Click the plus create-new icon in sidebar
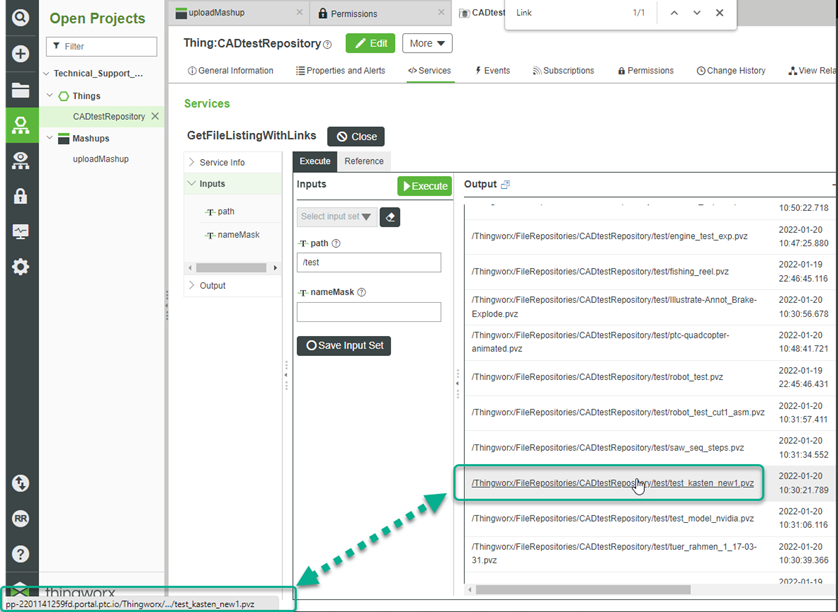 20,53
